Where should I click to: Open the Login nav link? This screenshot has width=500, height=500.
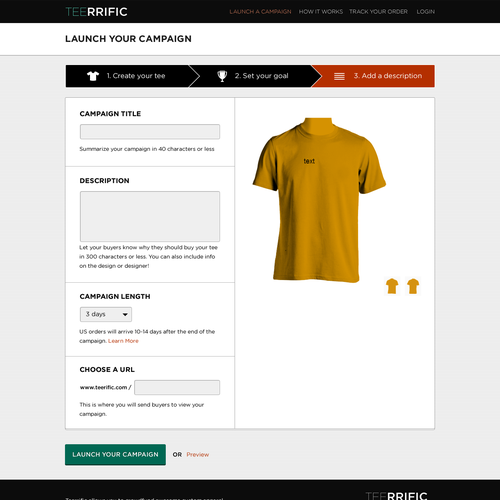426,12
